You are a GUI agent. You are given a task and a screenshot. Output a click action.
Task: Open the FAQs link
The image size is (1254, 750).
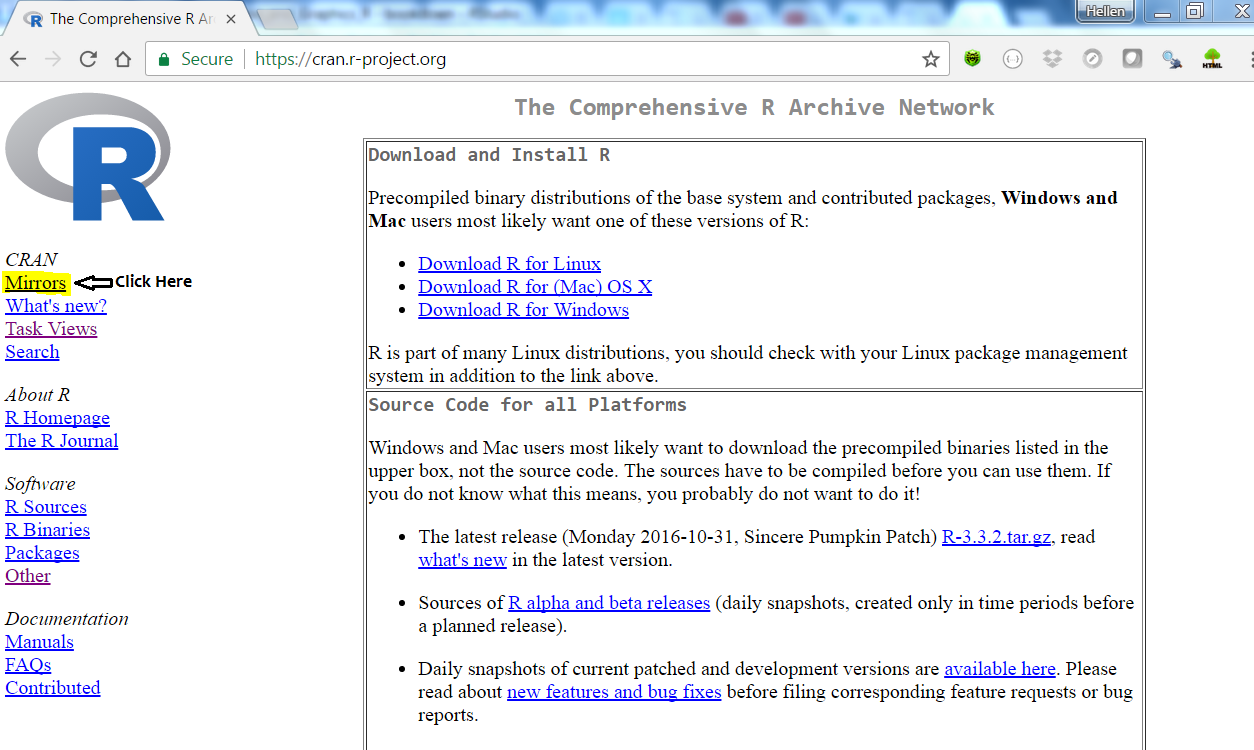[x=28, y=665]
